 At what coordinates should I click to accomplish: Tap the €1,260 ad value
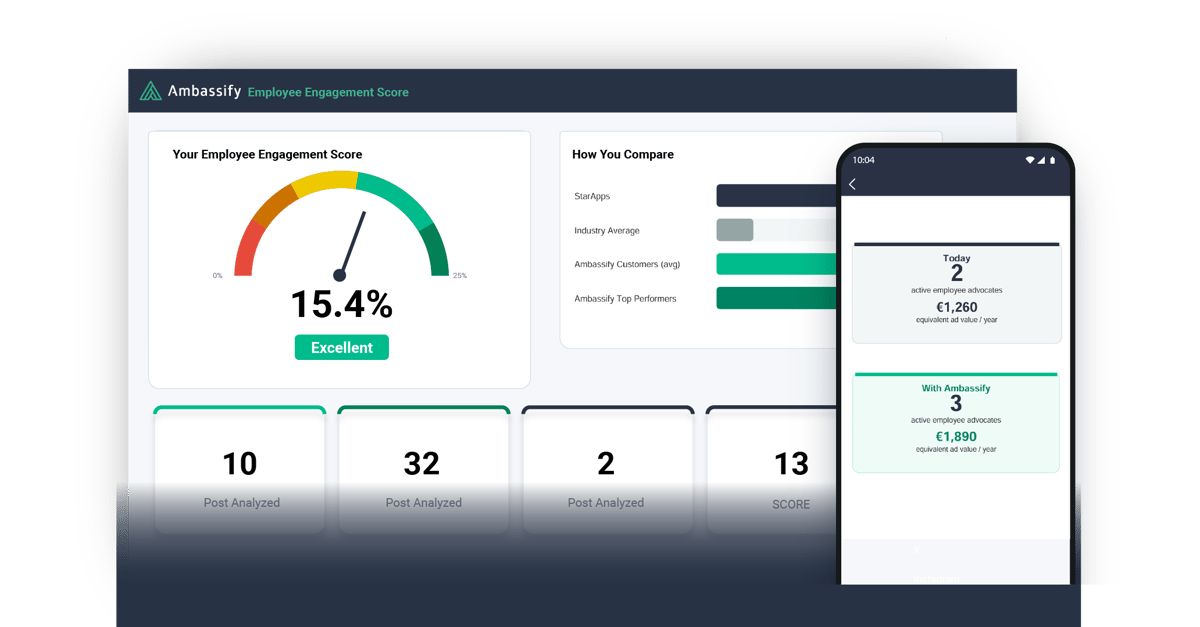pos(957,308)
